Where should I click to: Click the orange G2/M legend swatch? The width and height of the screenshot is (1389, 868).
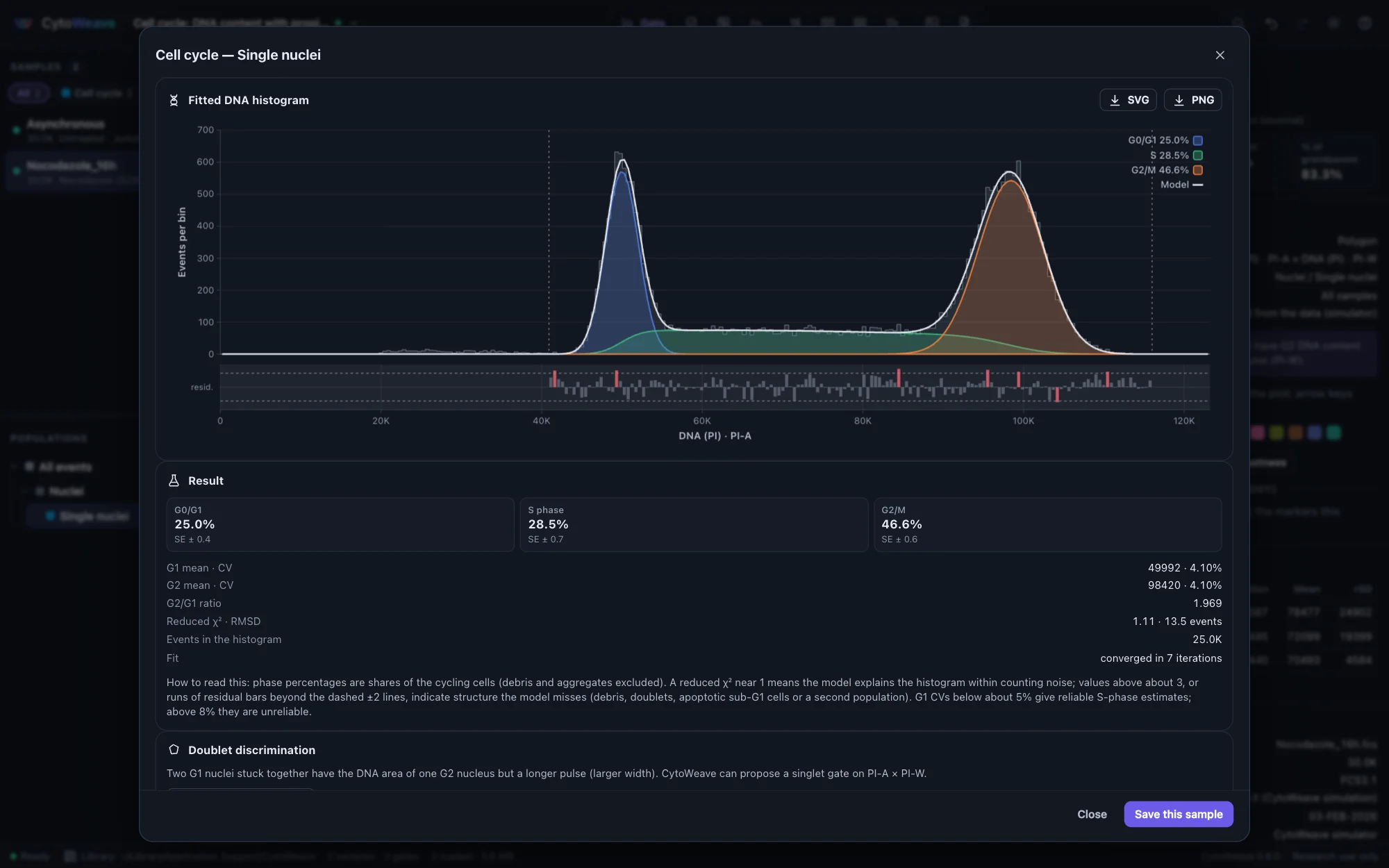click(1197, 170)
